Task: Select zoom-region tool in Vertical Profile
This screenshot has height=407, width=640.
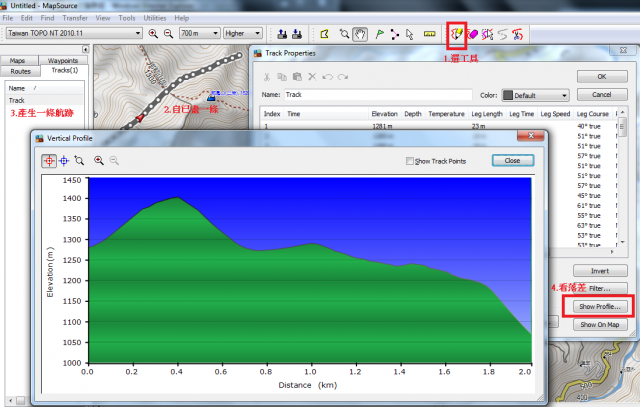Action: 79,161
